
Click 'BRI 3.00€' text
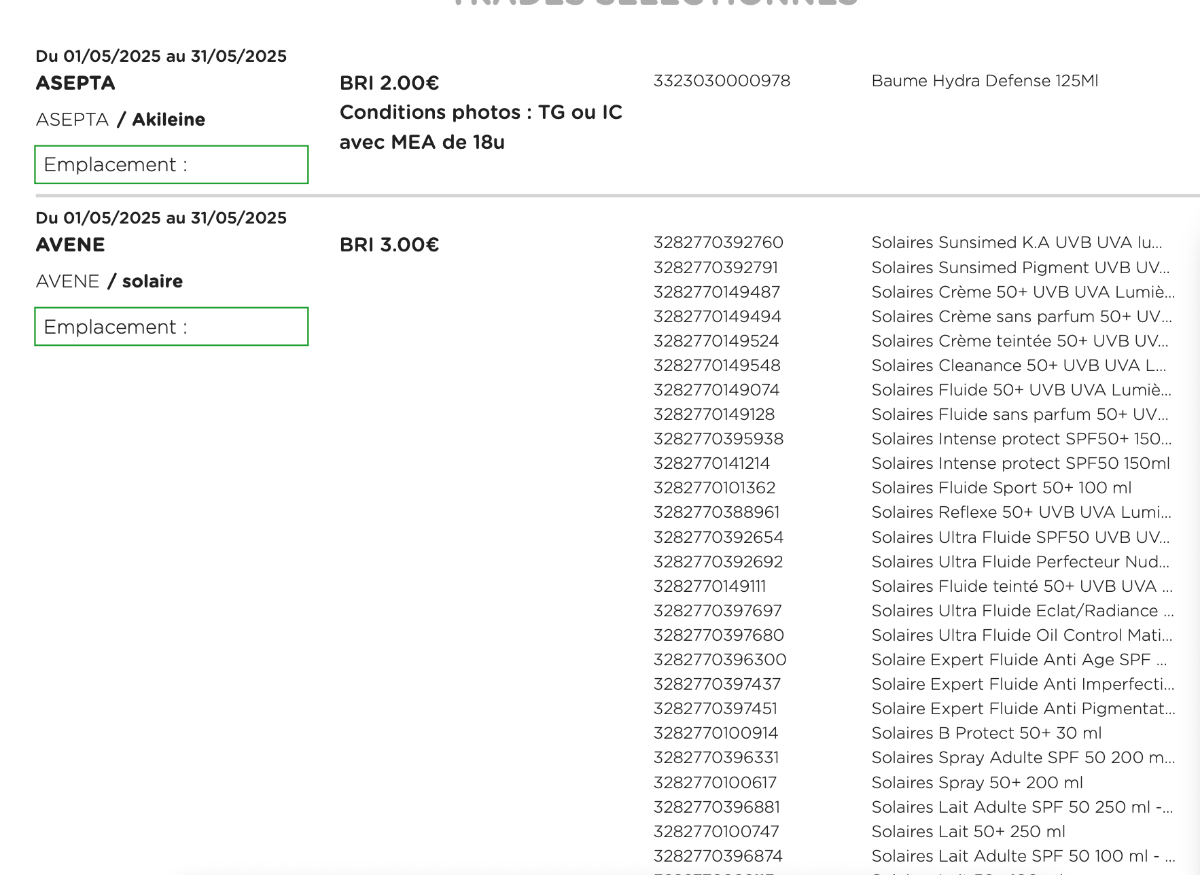coord(389,245)
